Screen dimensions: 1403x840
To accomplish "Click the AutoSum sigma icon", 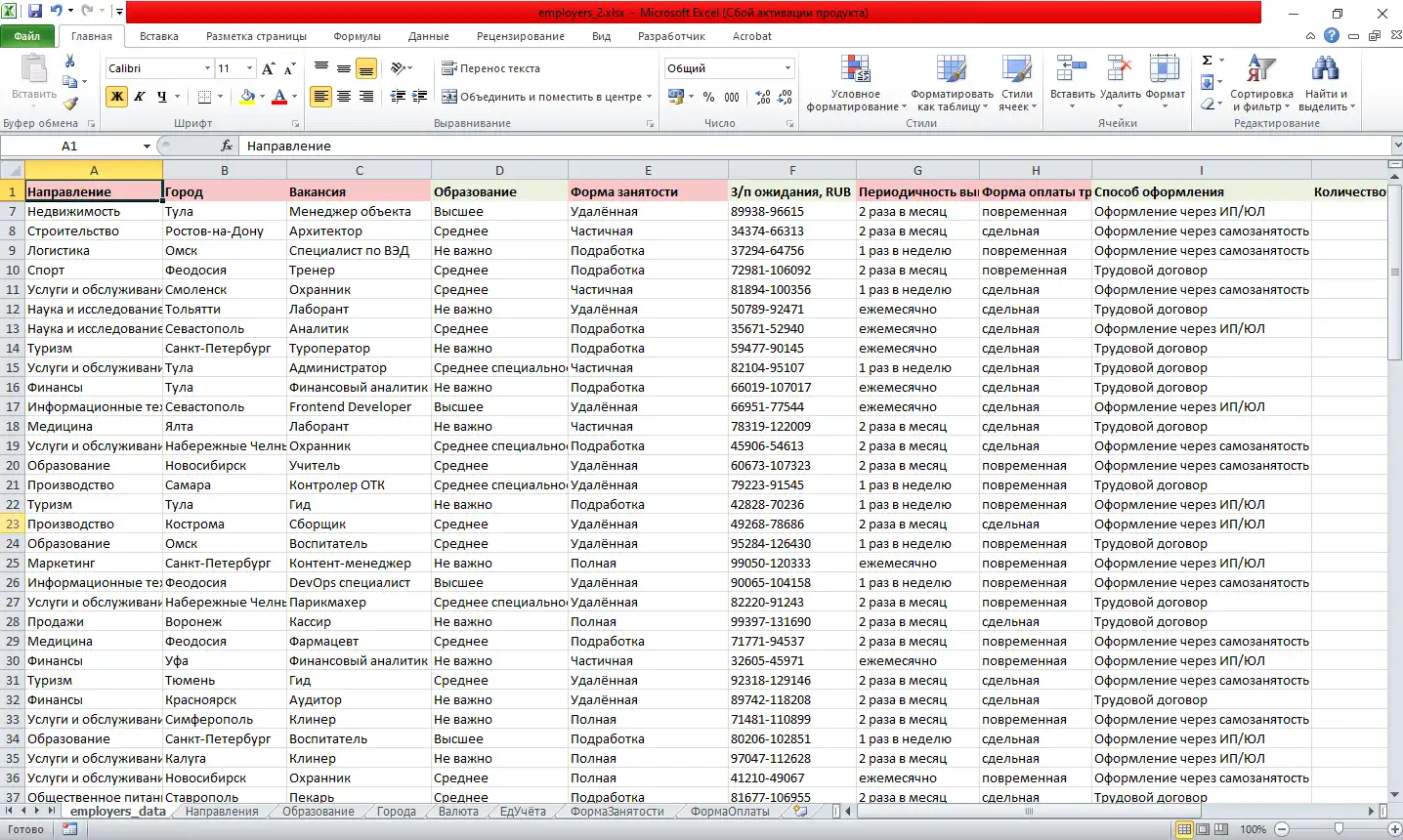I will coord(1208,61).
